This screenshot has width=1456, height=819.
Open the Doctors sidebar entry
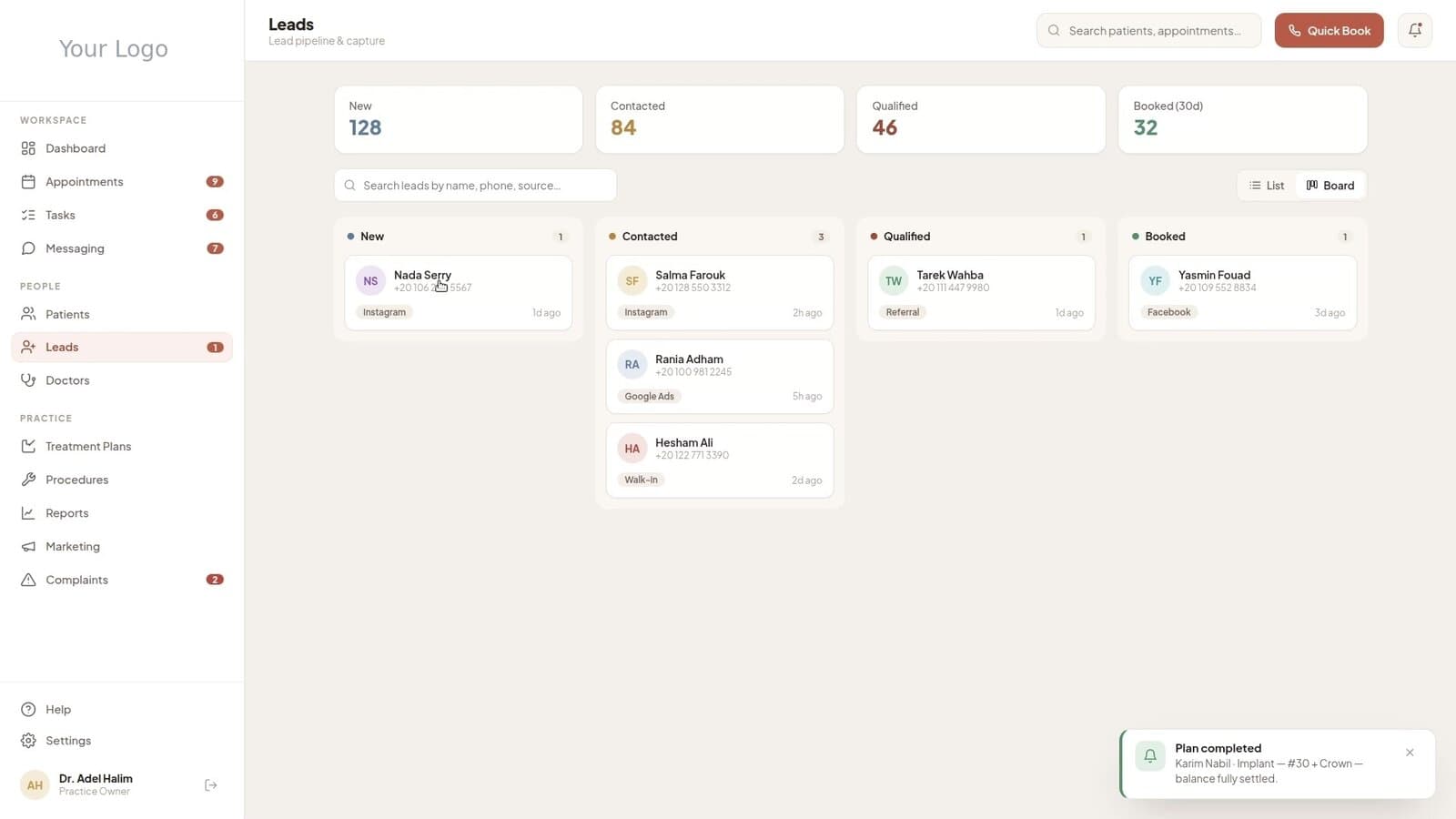[x=122, y=380]
